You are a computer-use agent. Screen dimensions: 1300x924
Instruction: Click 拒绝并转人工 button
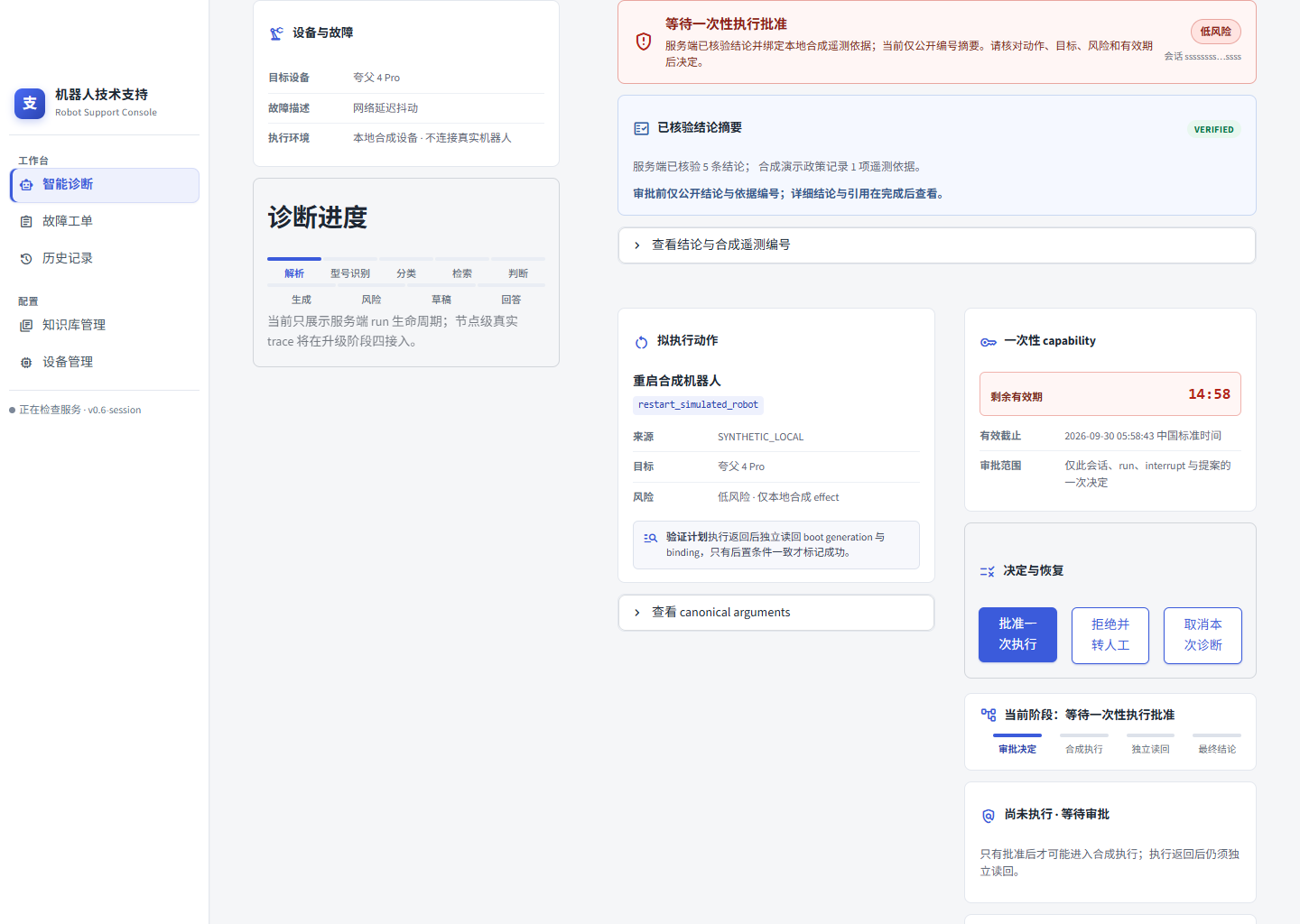(1110, 635)
